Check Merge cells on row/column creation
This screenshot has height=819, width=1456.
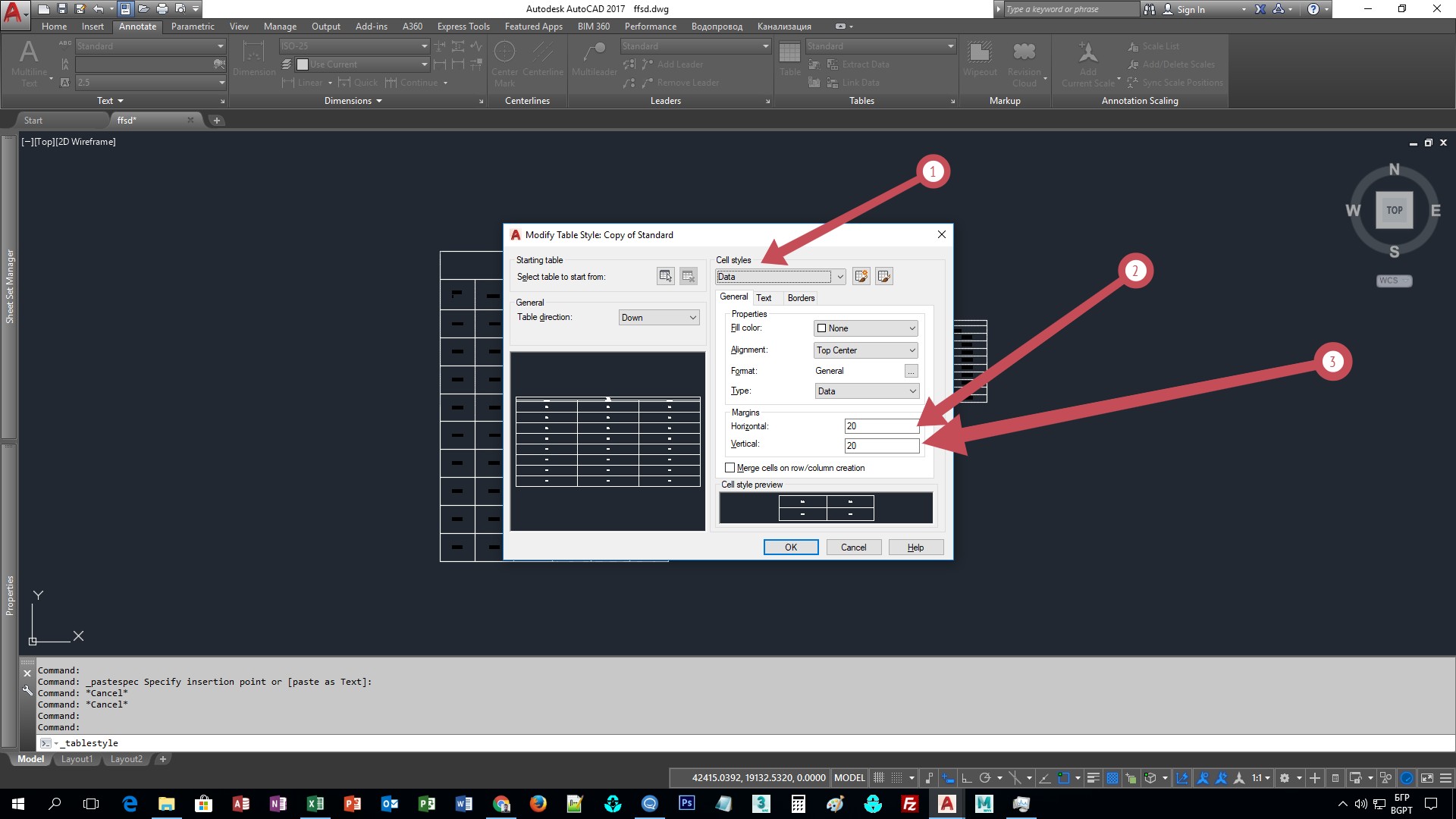coord(730,468)
